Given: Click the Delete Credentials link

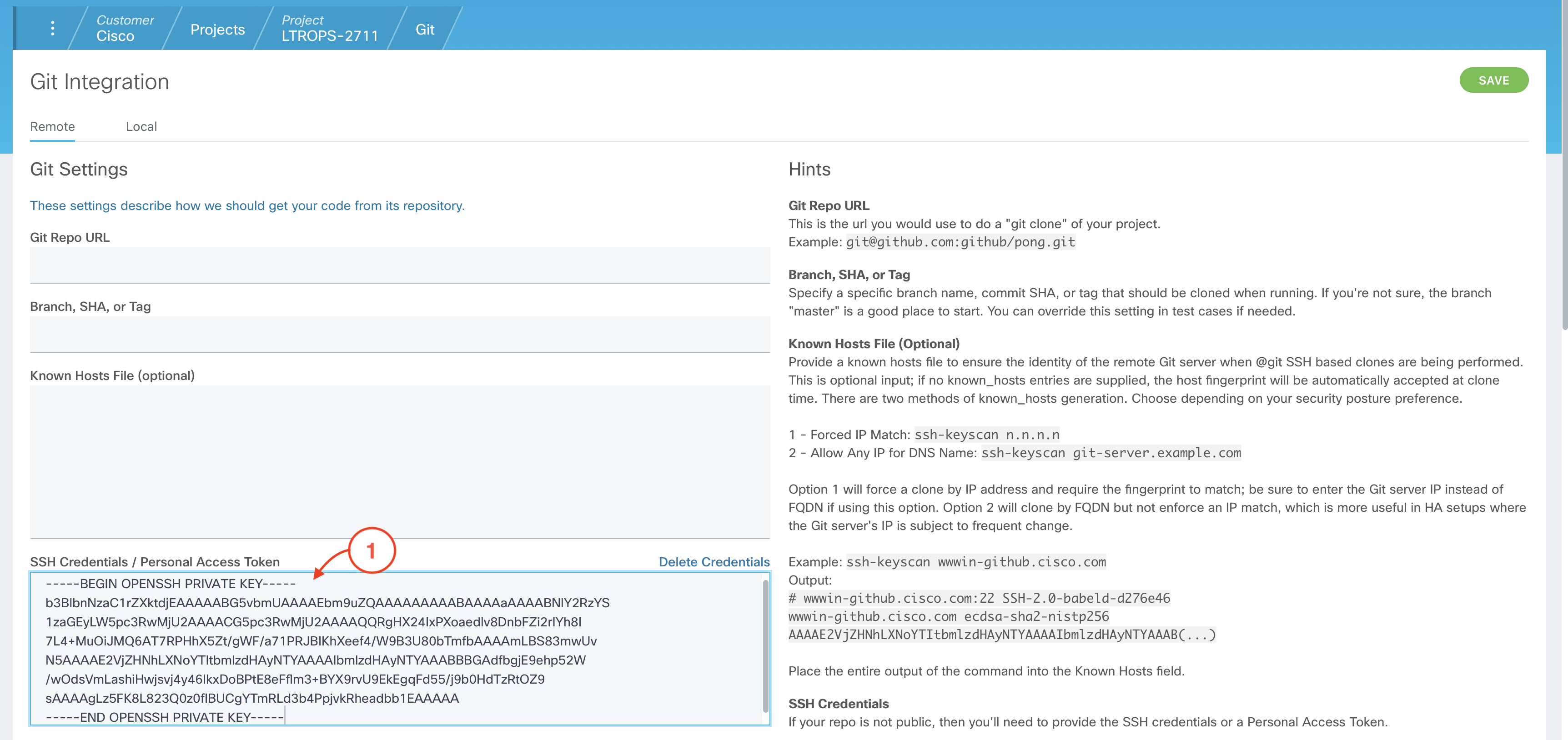Looking at the screenshot, I should 714,562.
